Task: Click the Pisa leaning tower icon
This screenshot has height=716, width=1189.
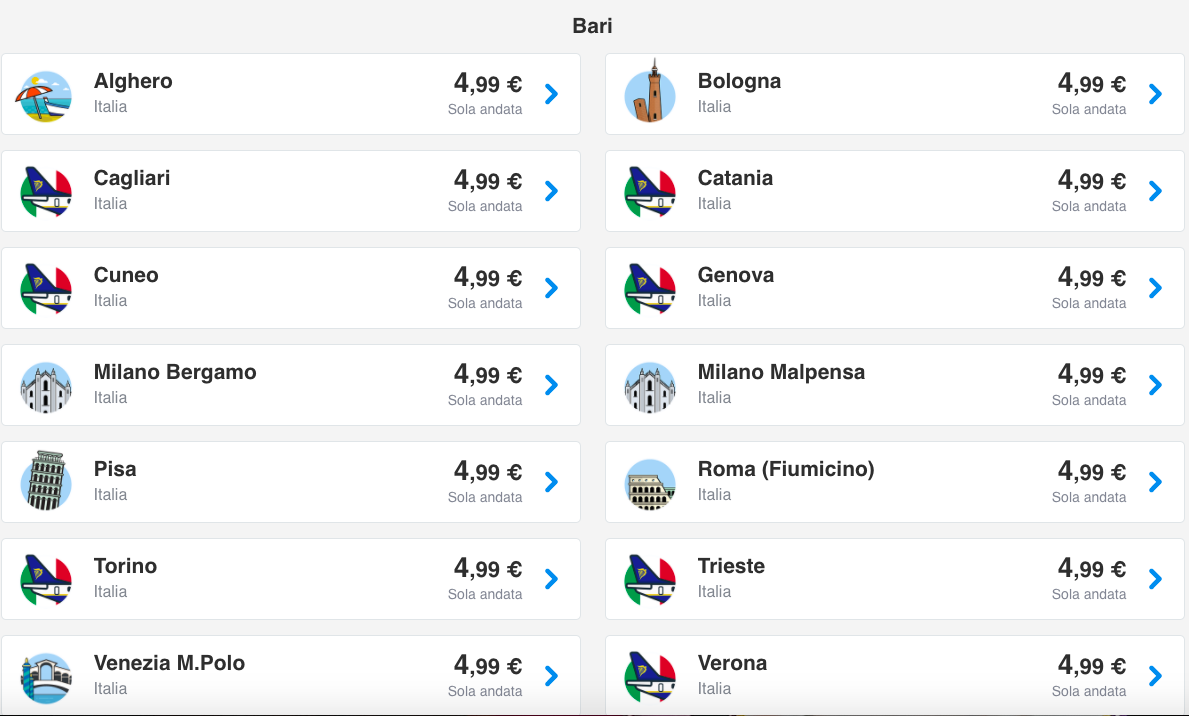Action: 45,481
